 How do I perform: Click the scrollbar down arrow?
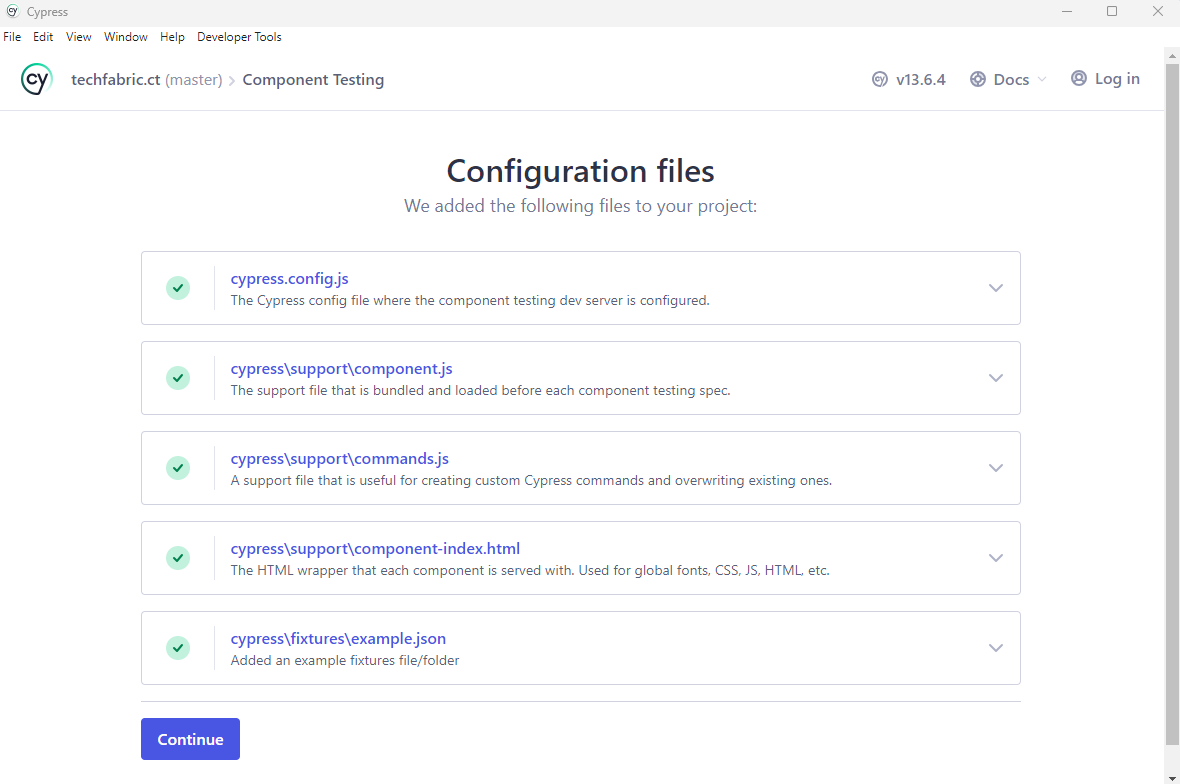click(1172, 778)
